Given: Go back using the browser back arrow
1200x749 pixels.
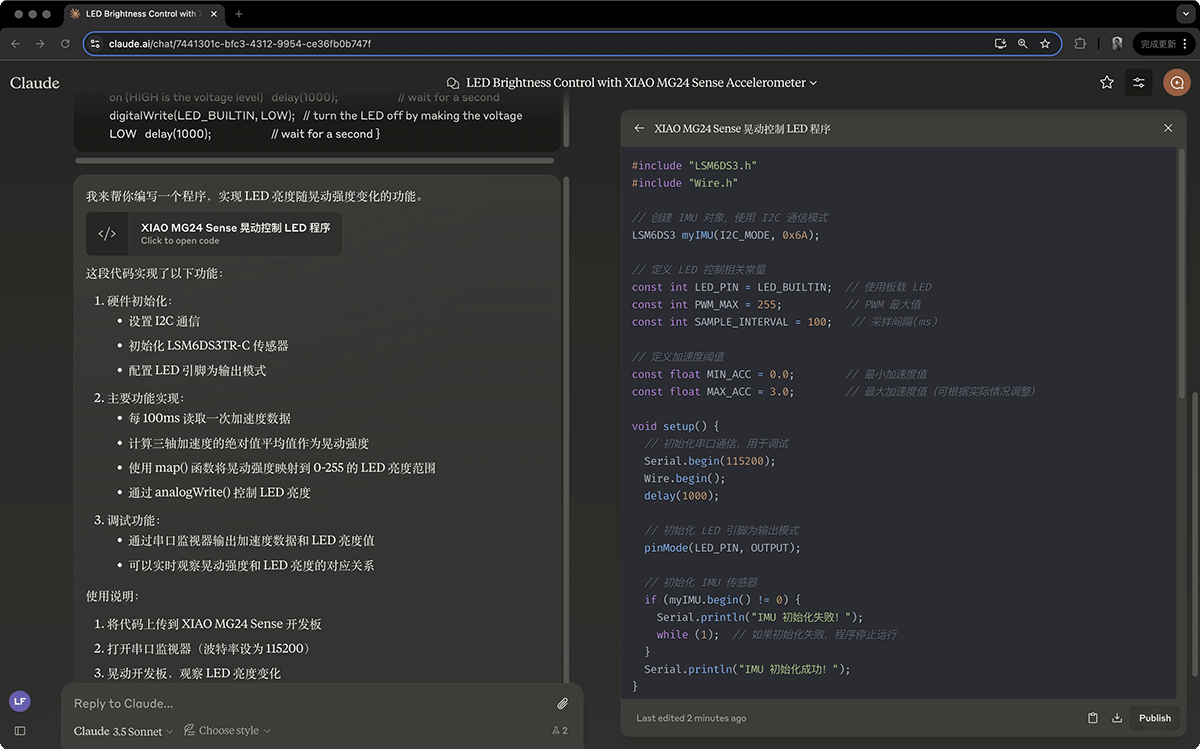Looking at the screenshot, I should tap(15, 44).
